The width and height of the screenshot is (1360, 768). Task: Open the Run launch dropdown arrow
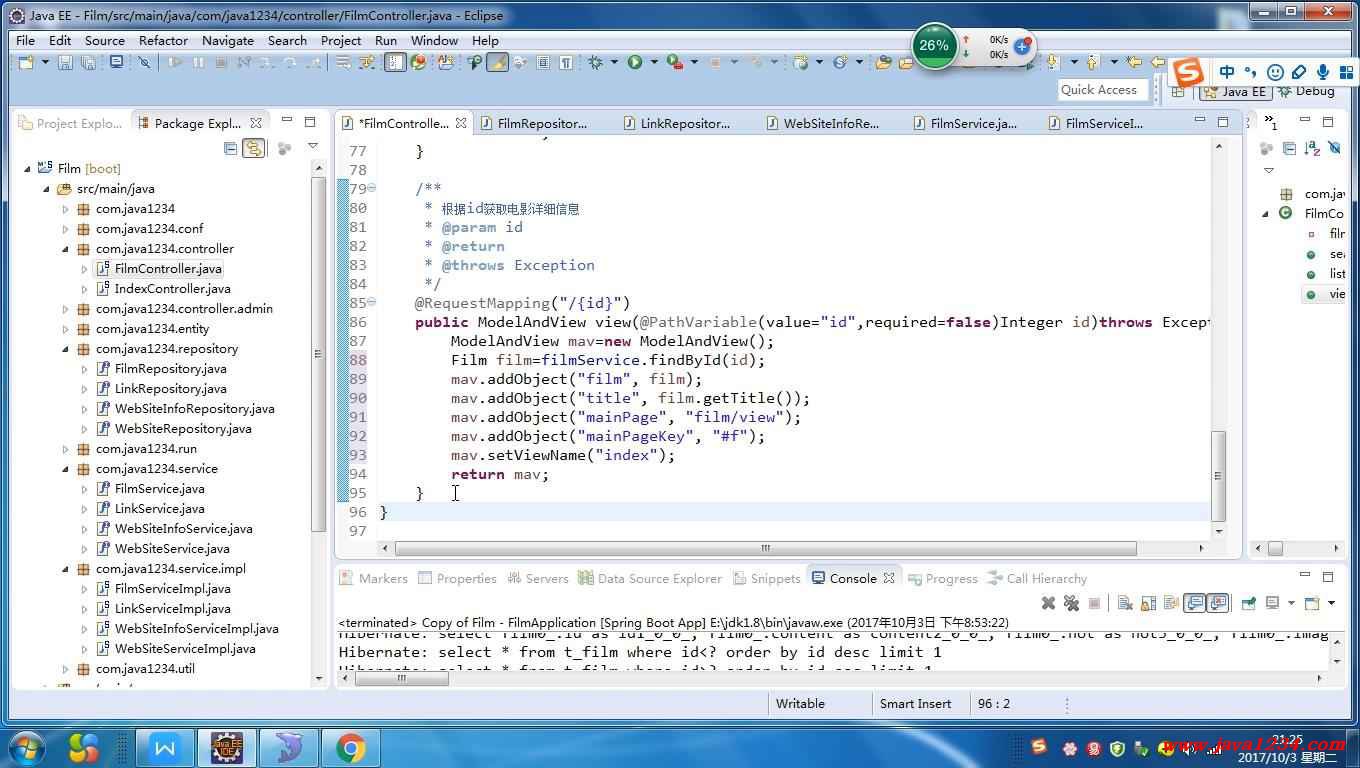(x=654, y=62)
